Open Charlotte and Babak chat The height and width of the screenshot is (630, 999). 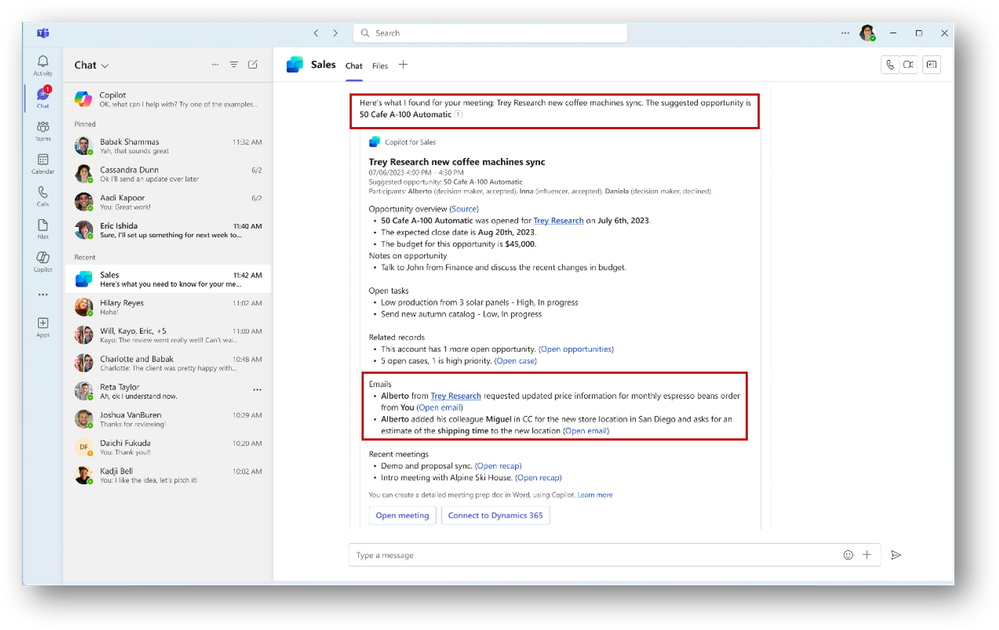tap(168, 363)
